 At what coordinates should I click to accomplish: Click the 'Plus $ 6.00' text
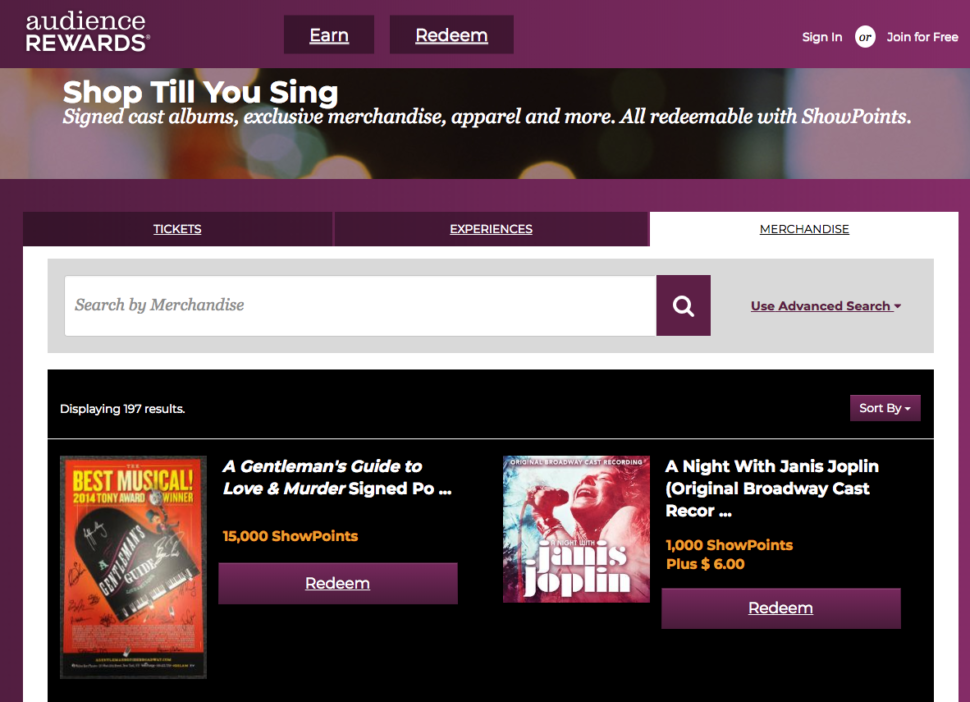[x=705, y=564]
